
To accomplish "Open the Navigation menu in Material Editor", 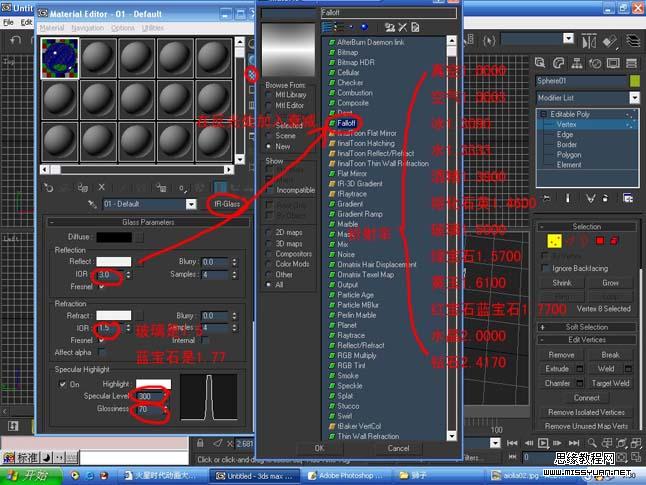I will pyautogui.click(x=87, y=28).
